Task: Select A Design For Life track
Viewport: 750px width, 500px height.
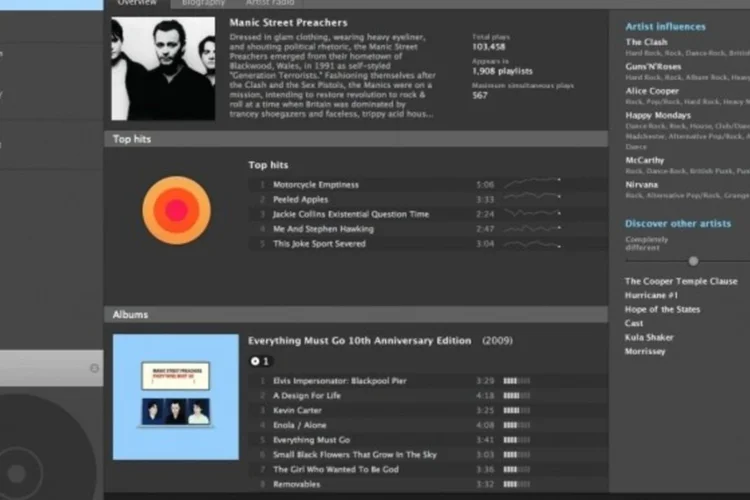Action: coord(307,396)
